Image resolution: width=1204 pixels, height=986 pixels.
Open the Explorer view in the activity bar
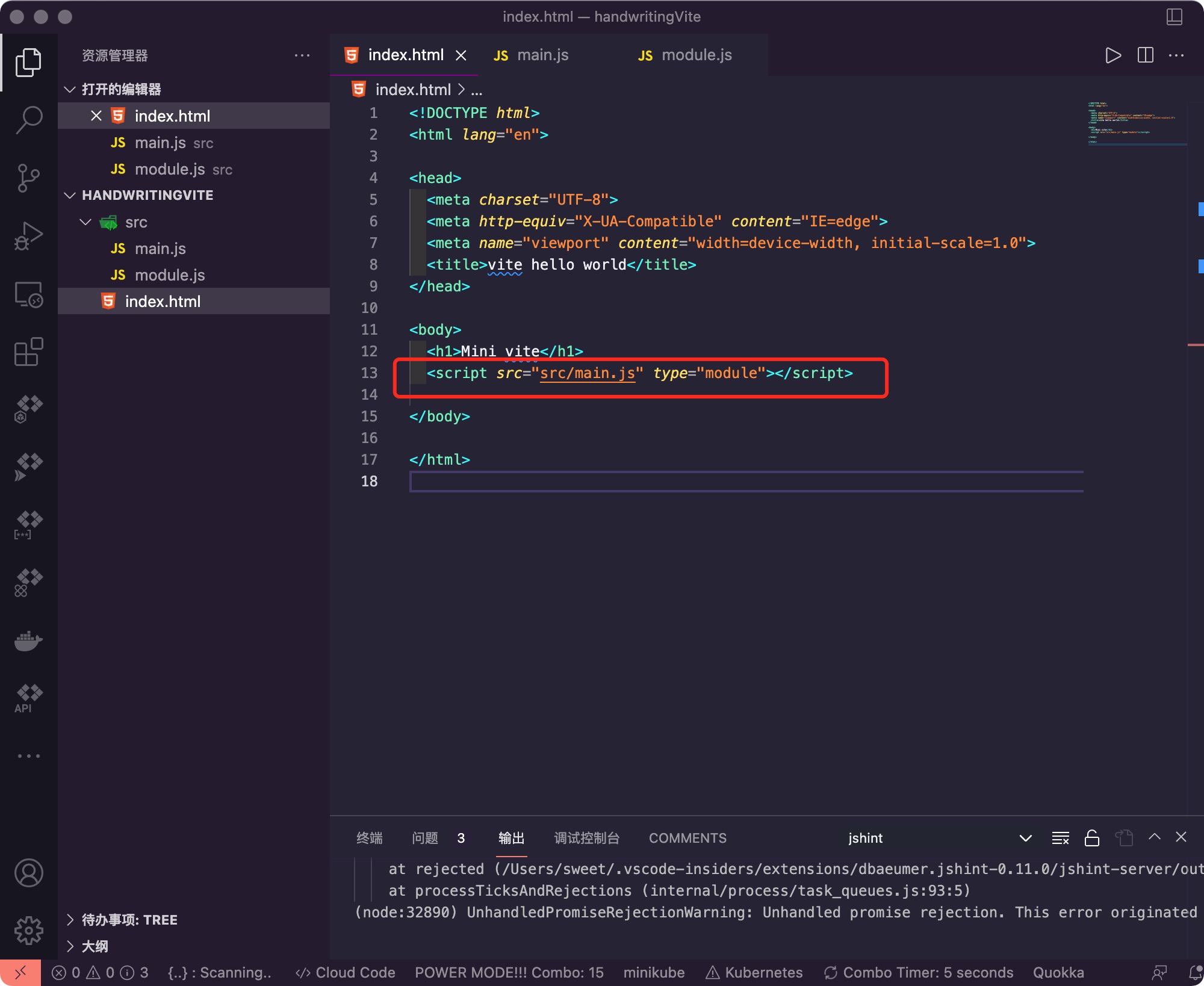pyautogui.click(x=28, y=63)
